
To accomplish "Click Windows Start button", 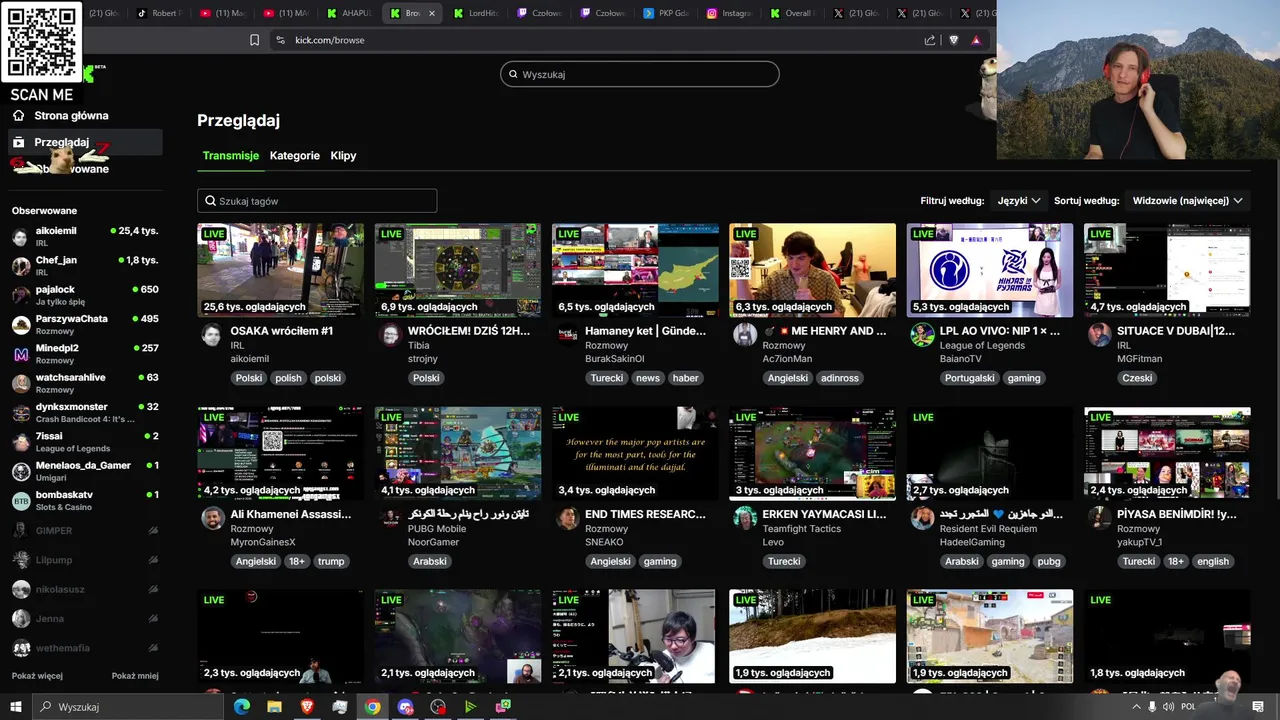I will 16,707.
